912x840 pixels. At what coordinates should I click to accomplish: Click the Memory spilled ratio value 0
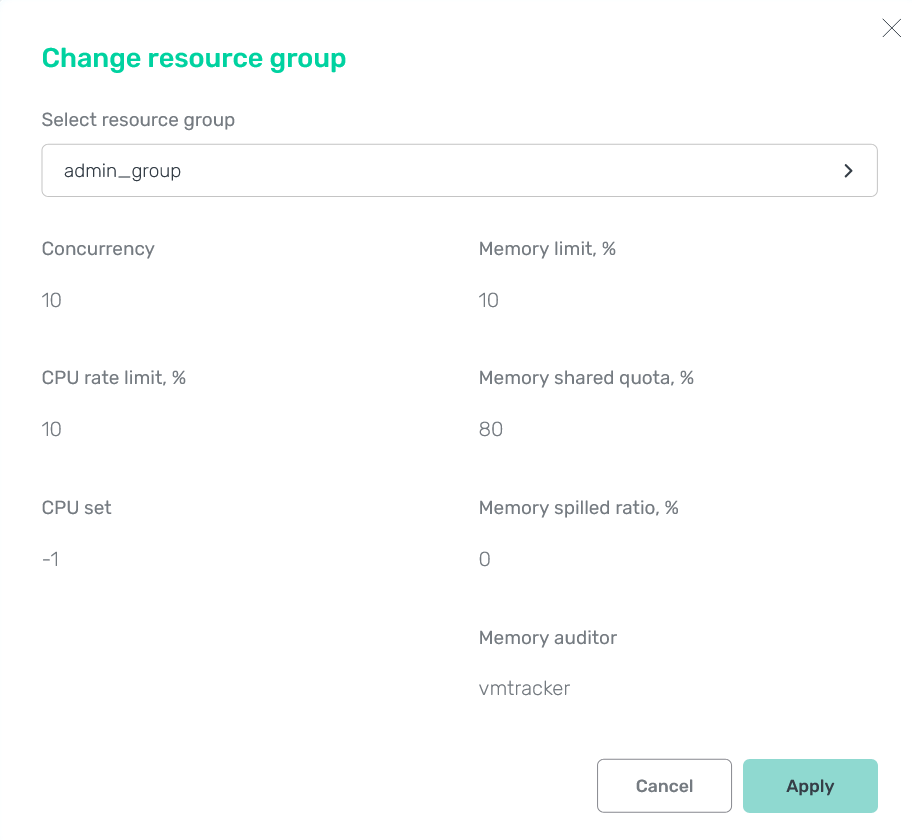[x=485, y=559]
